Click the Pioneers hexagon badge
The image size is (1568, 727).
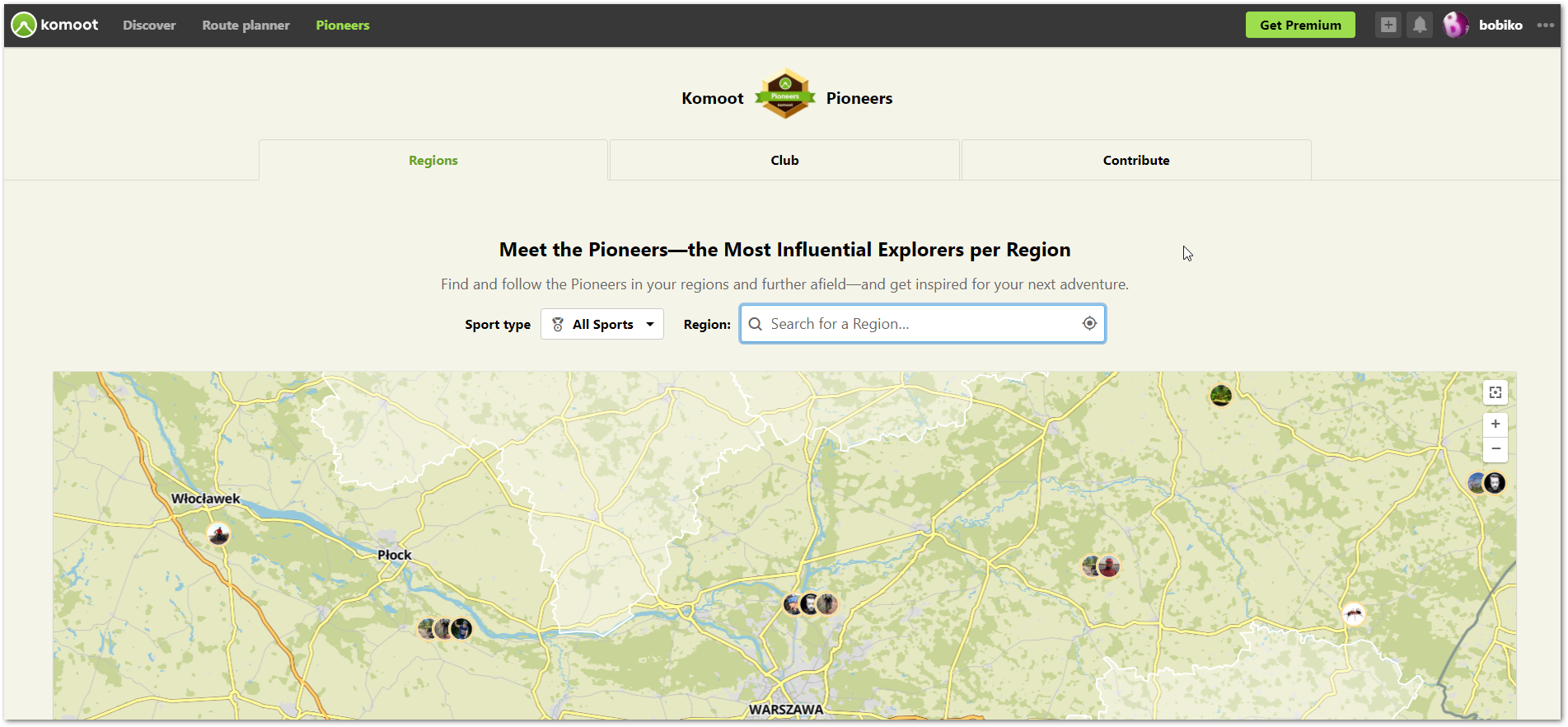tap(785, 94)
